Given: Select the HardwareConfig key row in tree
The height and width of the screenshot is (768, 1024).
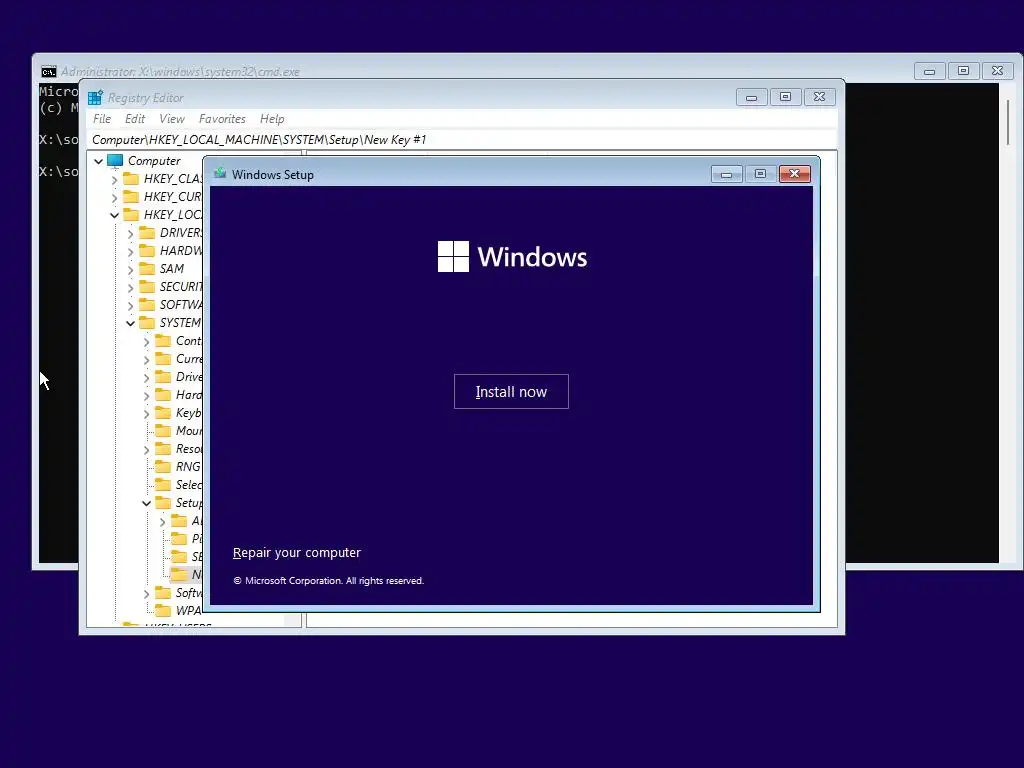Looking at the screenshot, I should pyautogui.click(x=179, y=394).
